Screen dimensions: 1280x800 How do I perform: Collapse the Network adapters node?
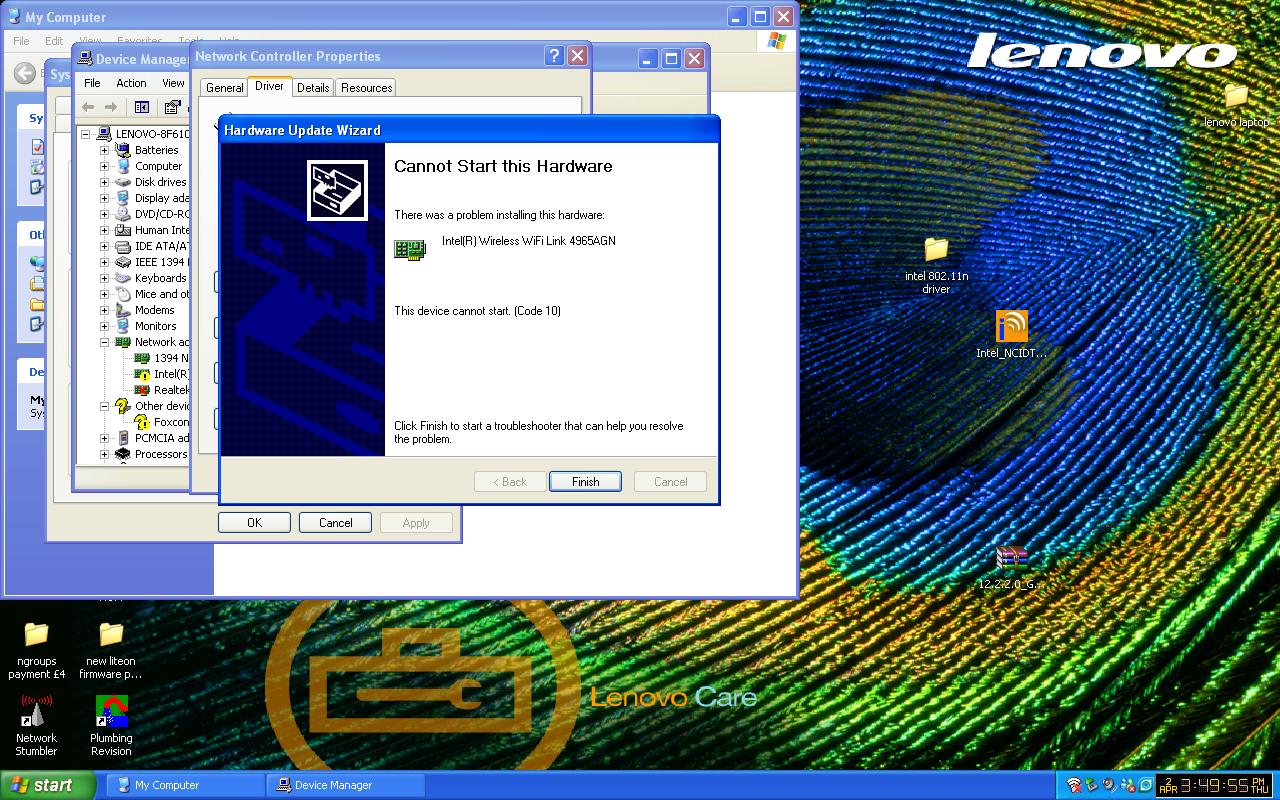tap(104, 342)
